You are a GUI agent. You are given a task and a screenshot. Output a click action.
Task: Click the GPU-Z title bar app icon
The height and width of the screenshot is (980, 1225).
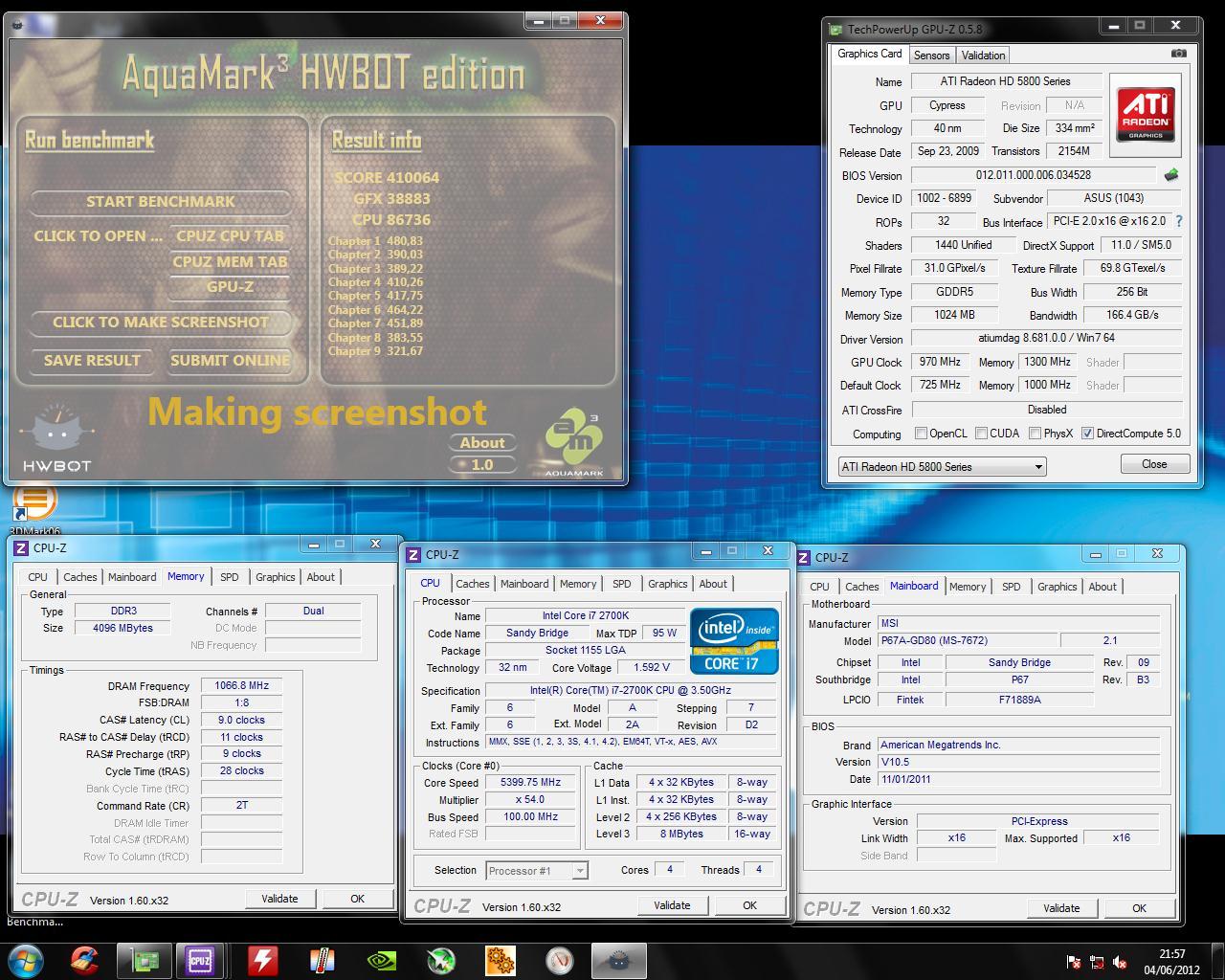836,29
